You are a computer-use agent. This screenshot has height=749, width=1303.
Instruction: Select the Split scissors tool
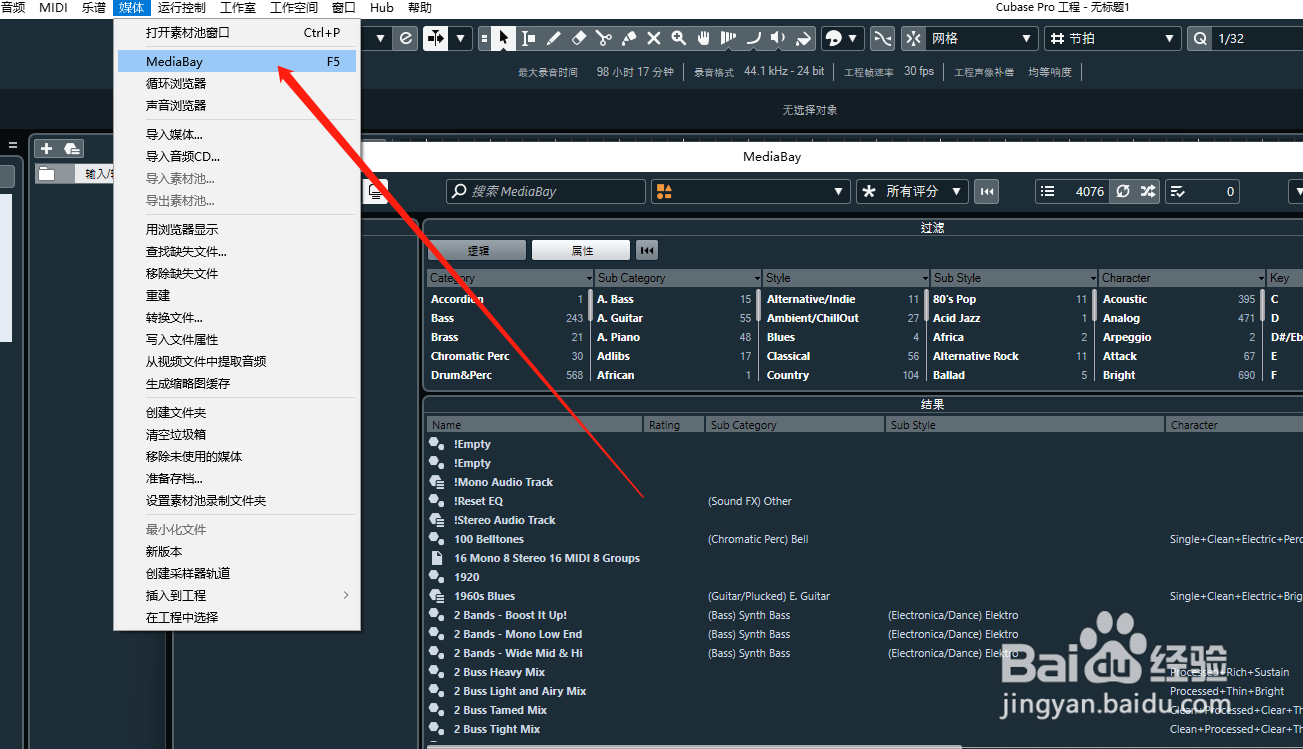tap(604, 39)
